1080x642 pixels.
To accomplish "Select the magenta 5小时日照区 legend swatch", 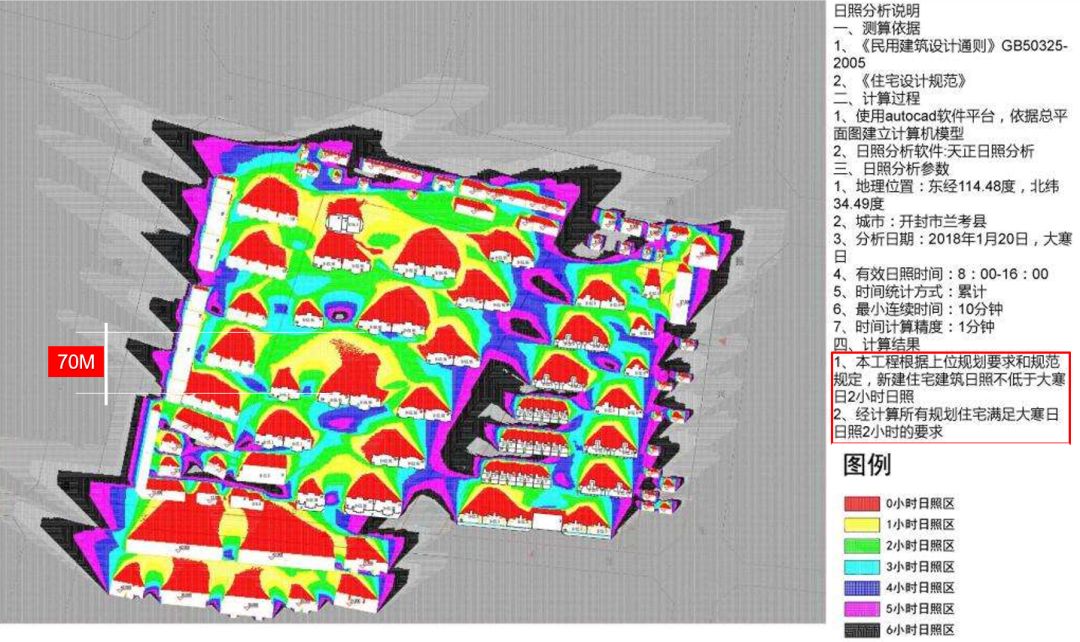I will point(862,609).
